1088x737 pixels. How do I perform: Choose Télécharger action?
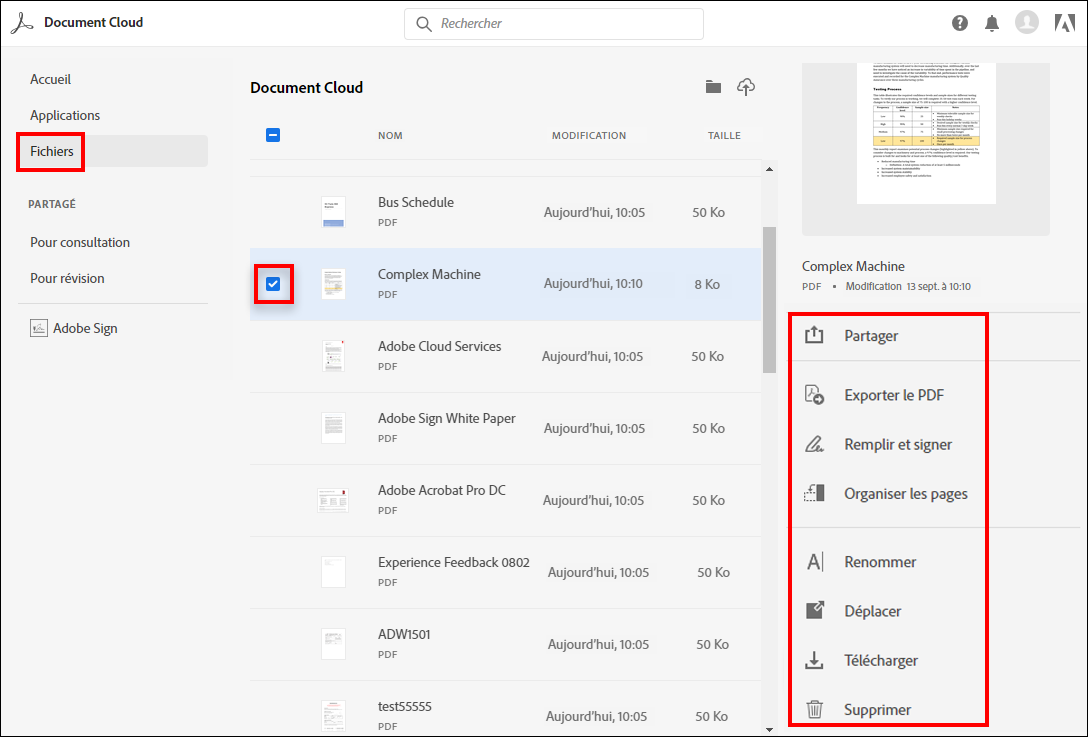pos(881,660)
